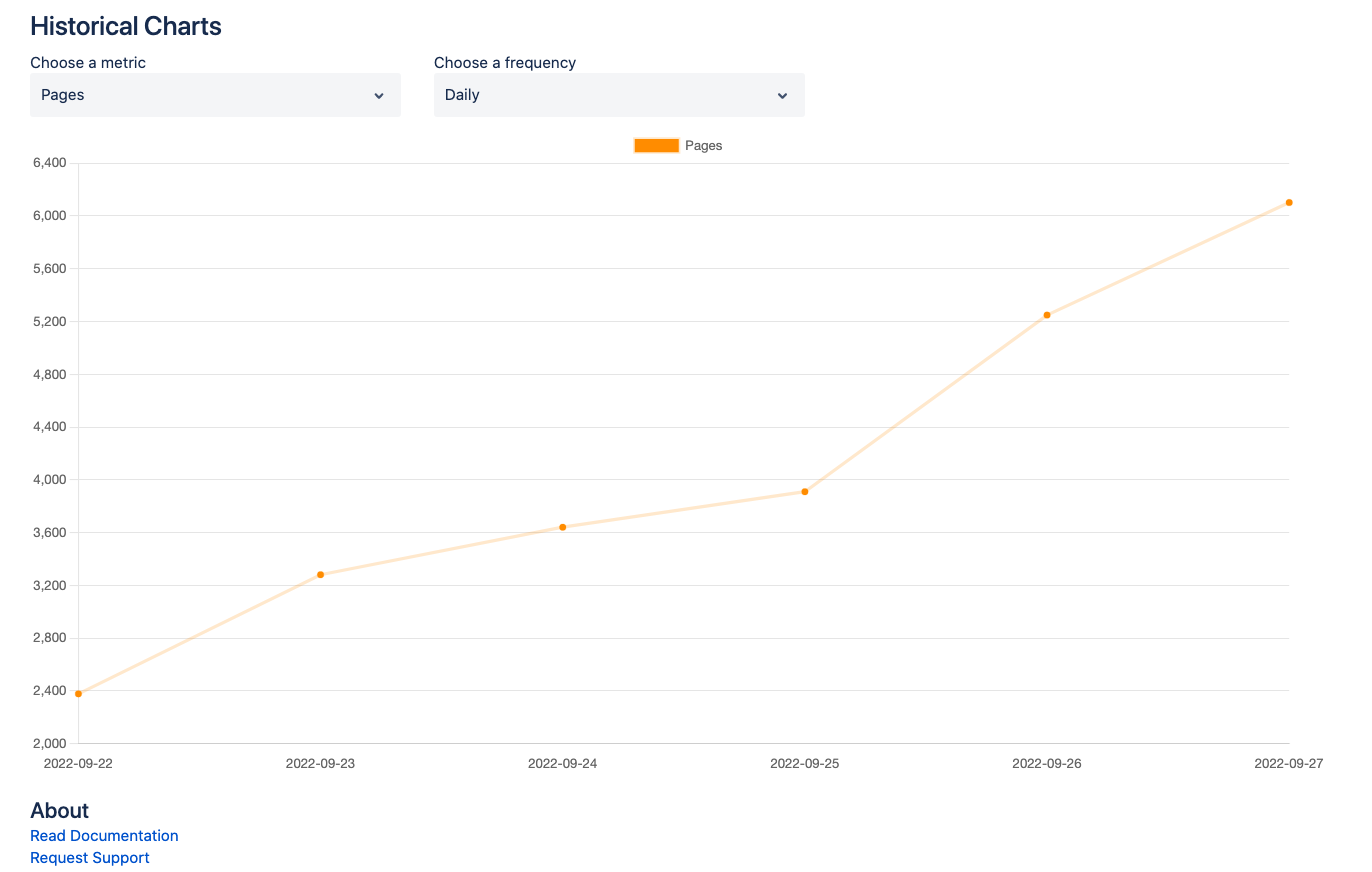The height and width of the screenshot is (872, 1372).
Task: Select the data point for 2022-09-27
Action: [1289, 203]
